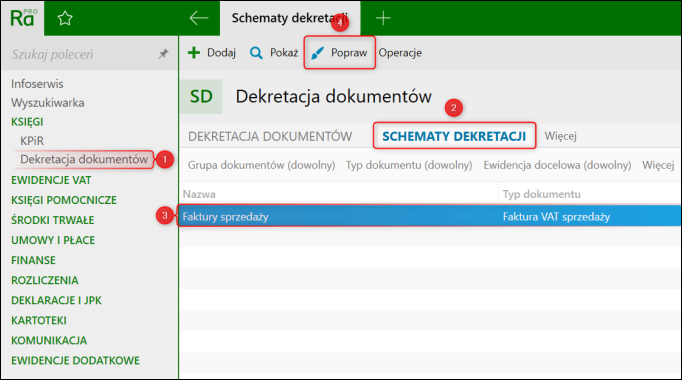Open the Operacje menu
The image size is (682, 380).
[400, 53]
